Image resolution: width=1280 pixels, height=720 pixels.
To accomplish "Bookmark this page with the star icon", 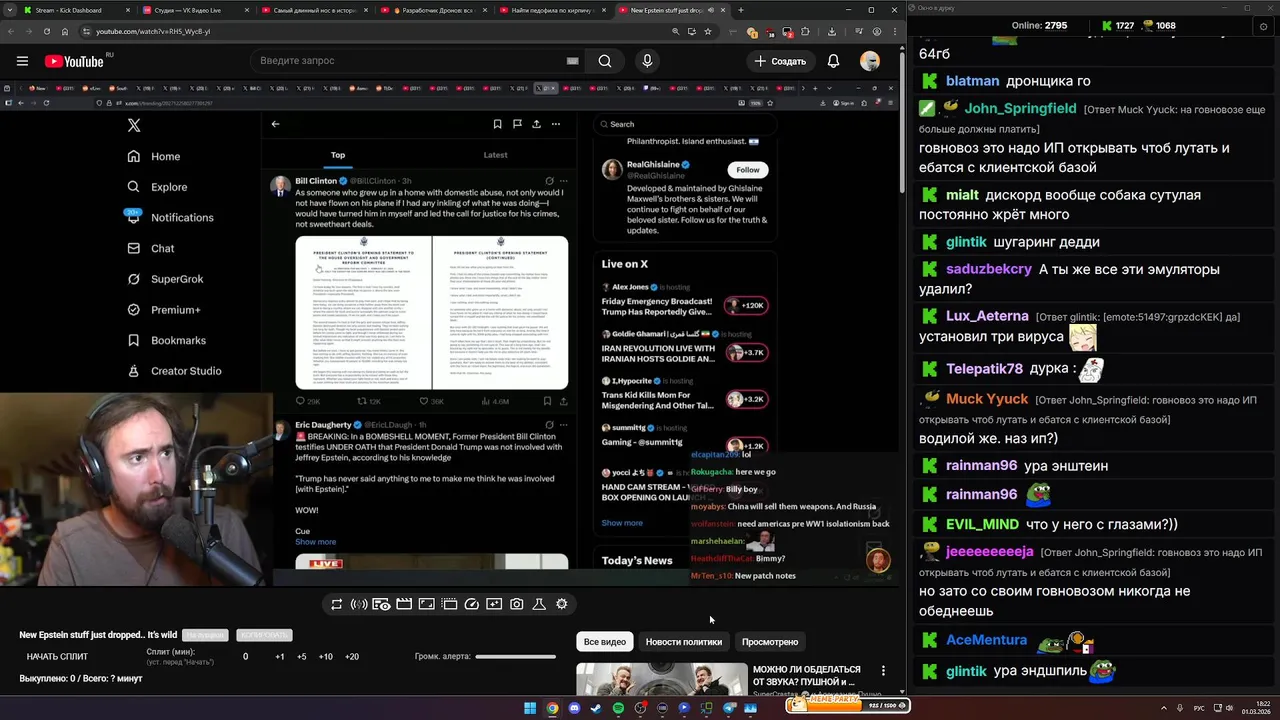I will tap(708, 31).
